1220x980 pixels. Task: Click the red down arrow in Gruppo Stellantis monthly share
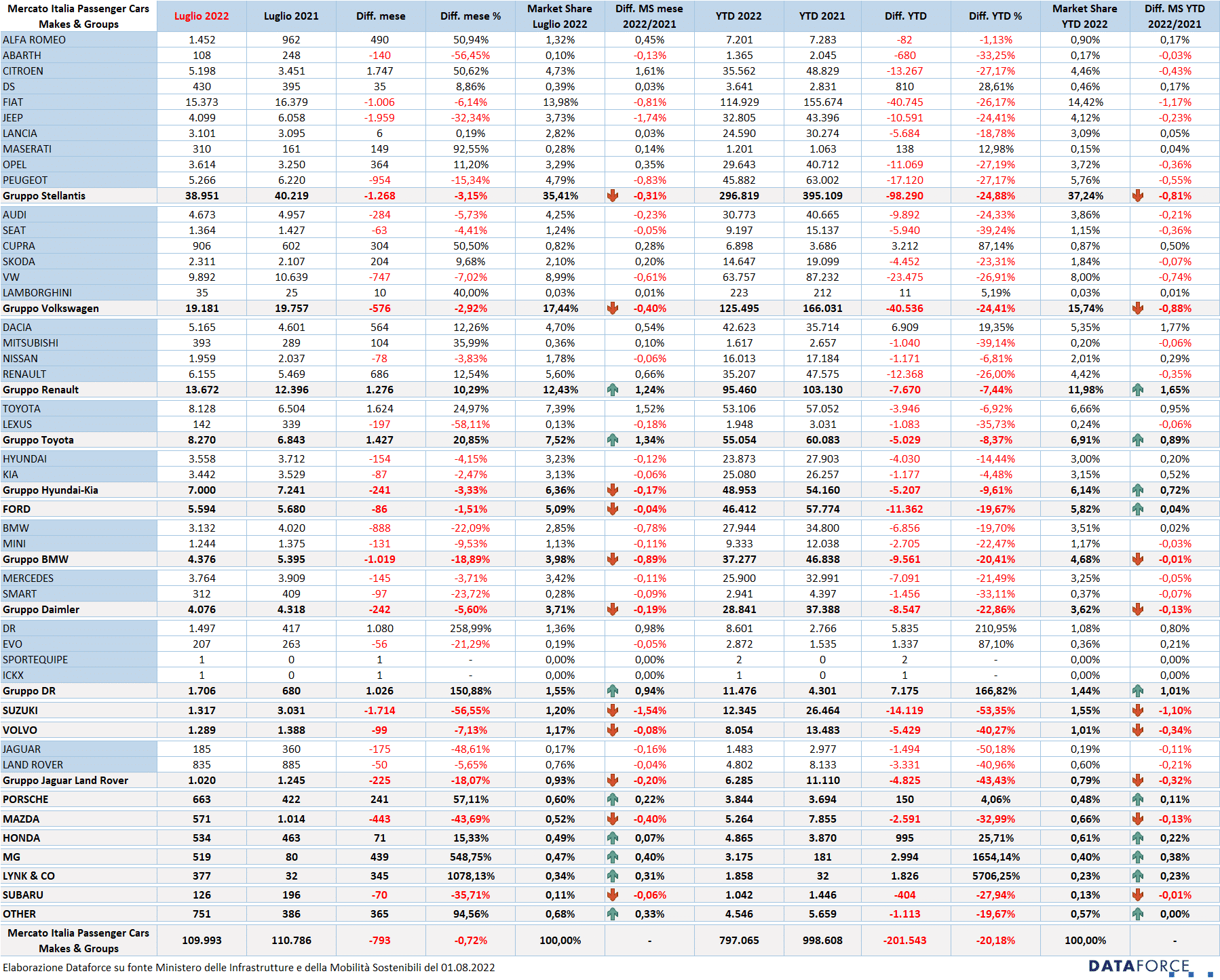coord(613,196)
